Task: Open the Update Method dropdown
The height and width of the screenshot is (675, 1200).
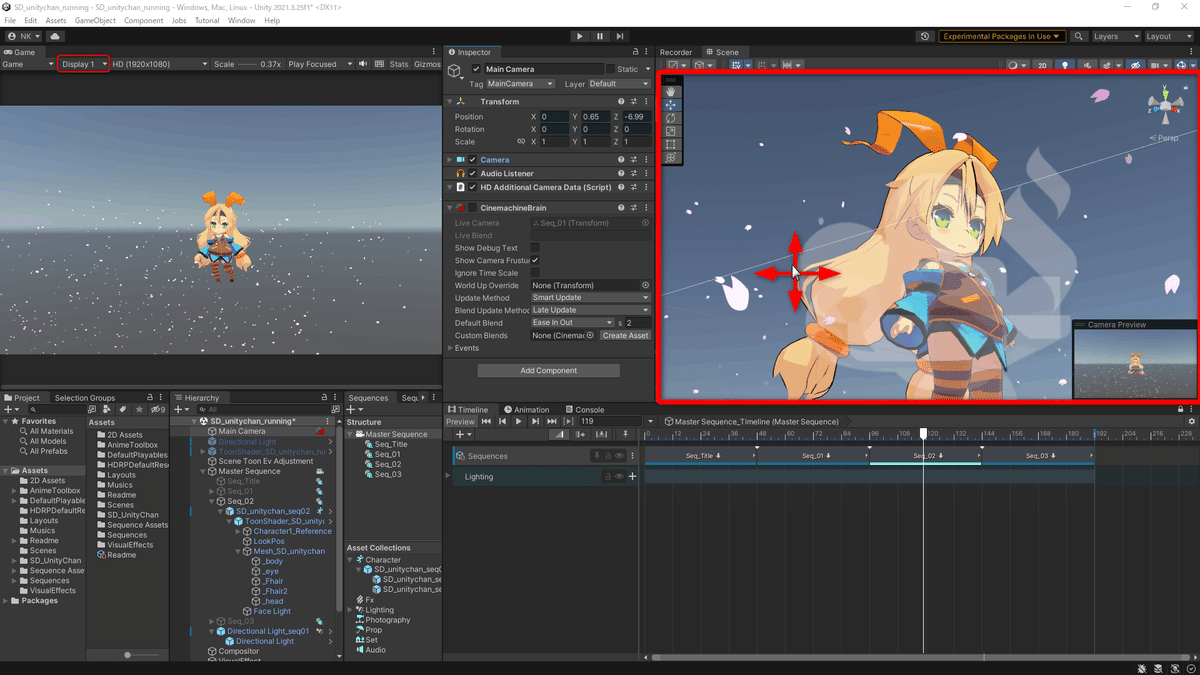Action: click(x=590, y=298)
